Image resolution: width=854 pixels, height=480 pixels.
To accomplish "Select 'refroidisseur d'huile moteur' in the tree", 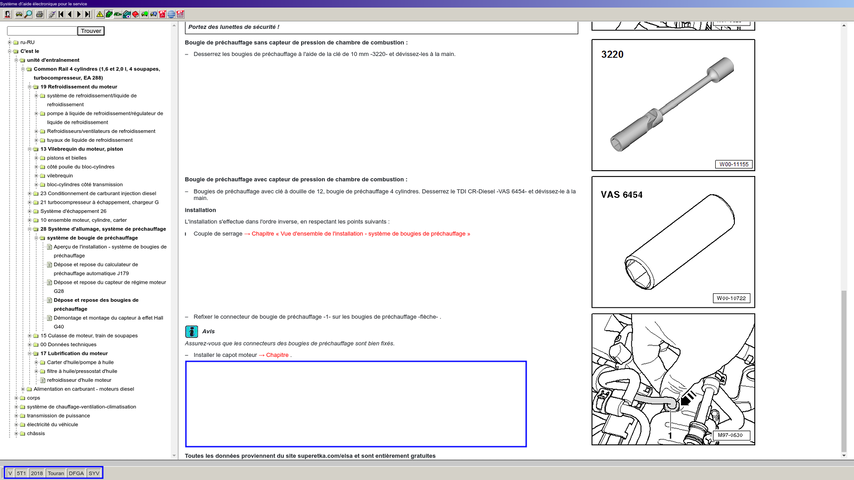I will 78,380.
